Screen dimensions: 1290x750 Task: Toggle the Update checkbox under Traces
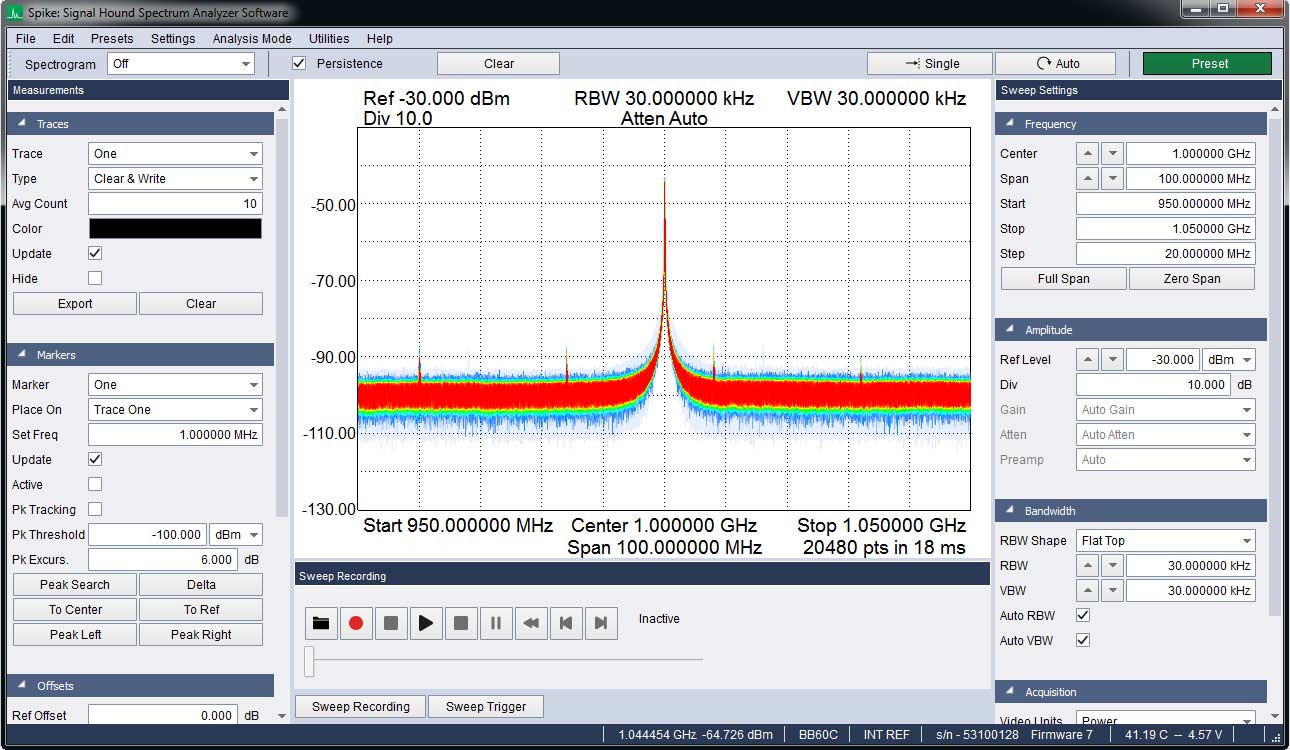[x=95, y=253]
